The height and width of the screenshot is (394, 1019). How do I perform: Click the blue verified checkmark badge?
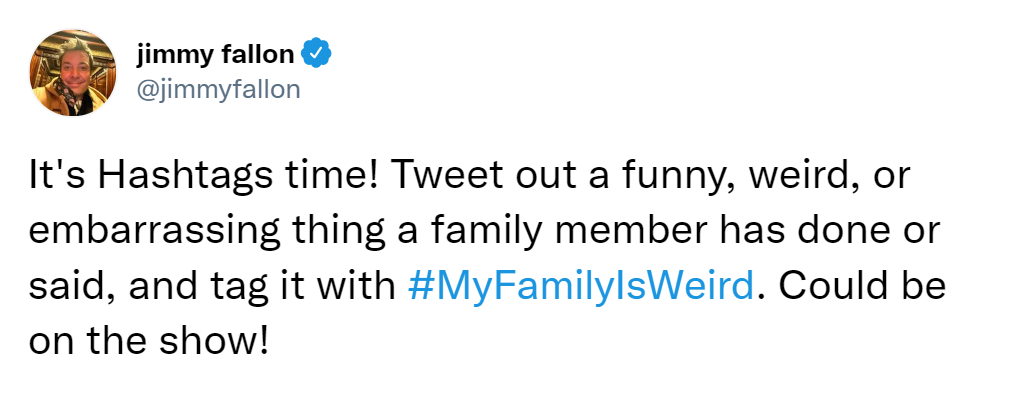(317, 54)
